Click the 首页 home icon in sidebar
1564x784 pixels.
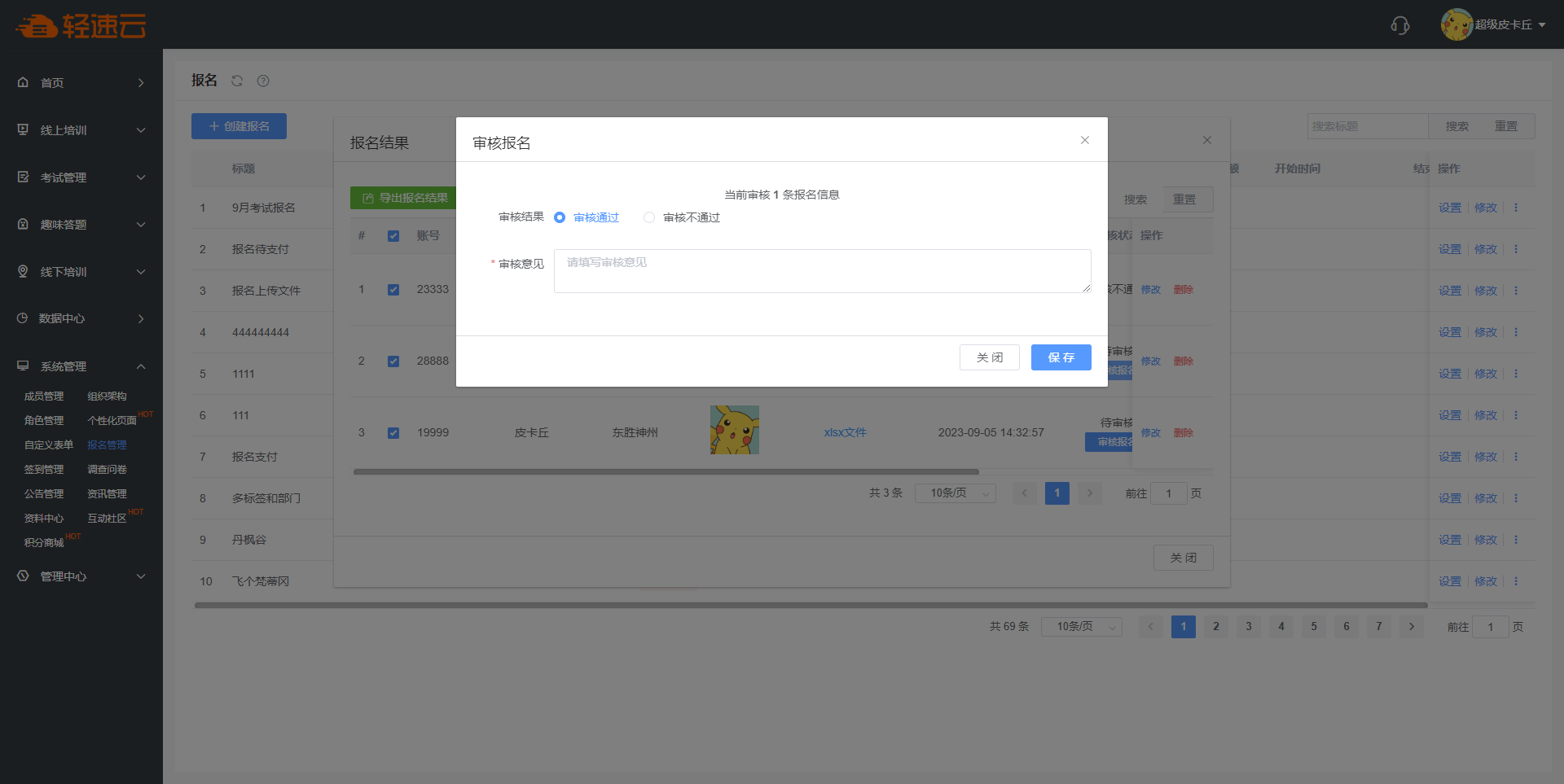pyautogui.click(x=23, y=82)
